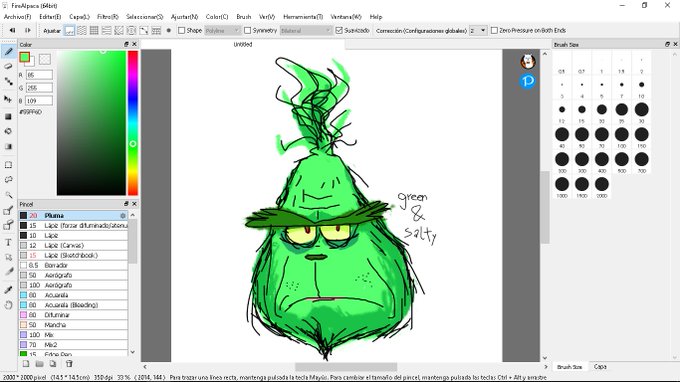The image size is (680, 382).
Task: Open the Herramienta menu
Action: (303, 16)
